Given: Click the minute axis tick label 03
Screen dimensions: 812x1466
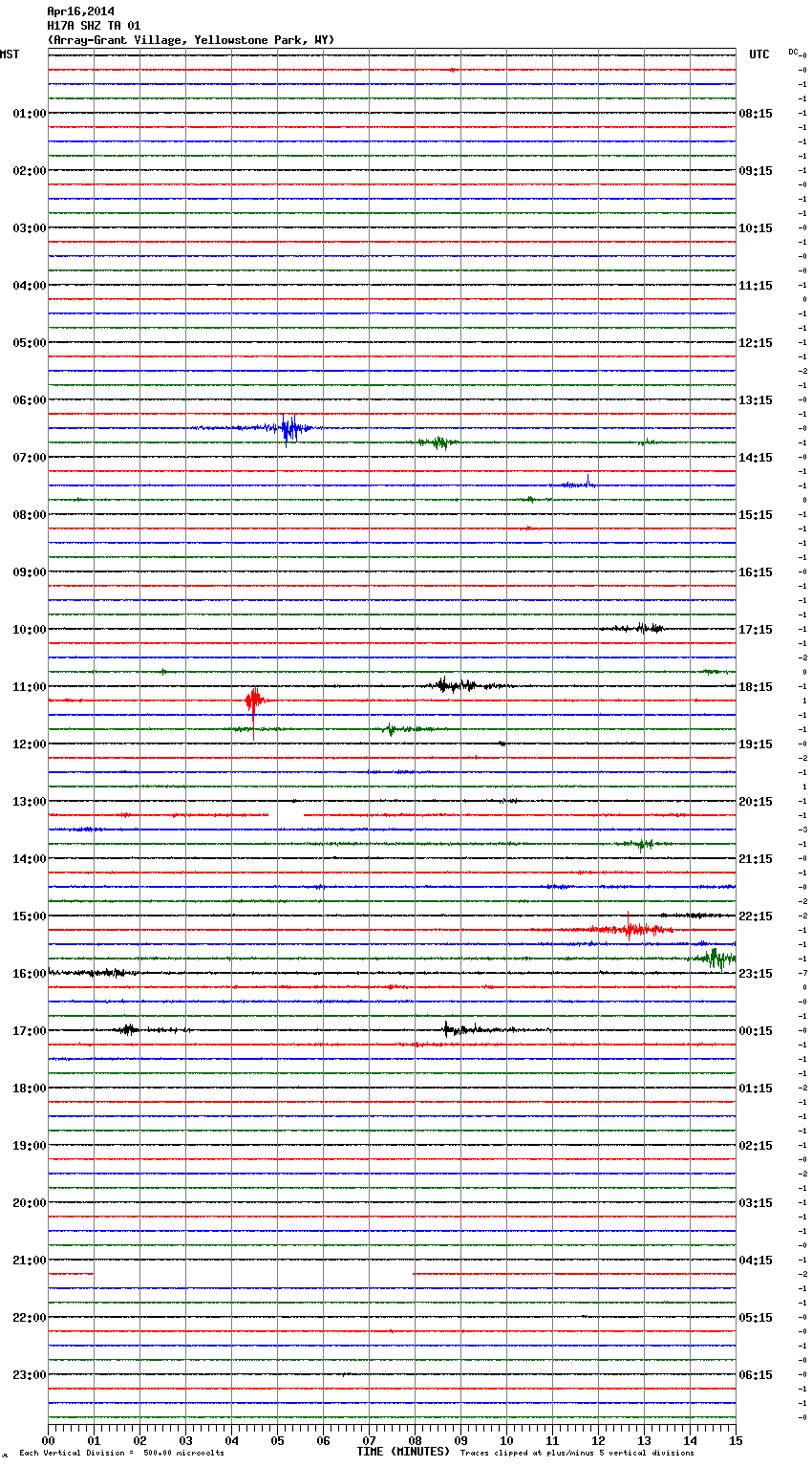Looking at the screenshot, I should point(185,1440).
